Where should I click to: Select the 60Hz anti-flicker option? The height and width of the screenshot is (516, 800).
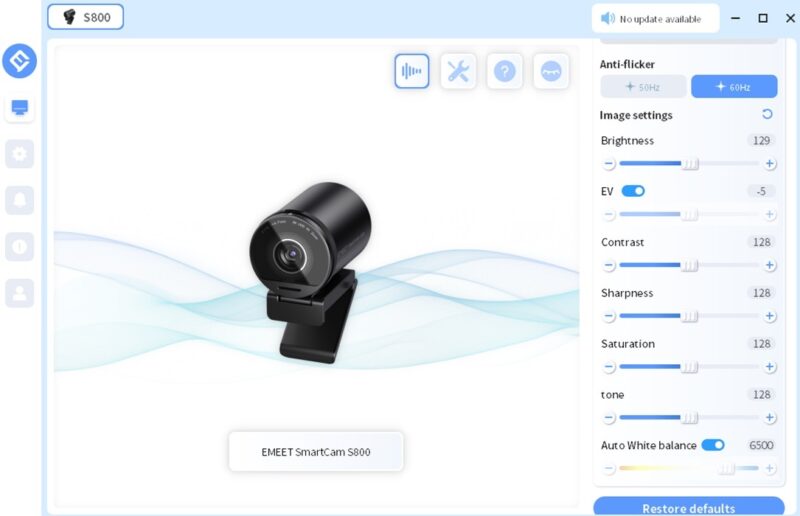tap(734, 87)
